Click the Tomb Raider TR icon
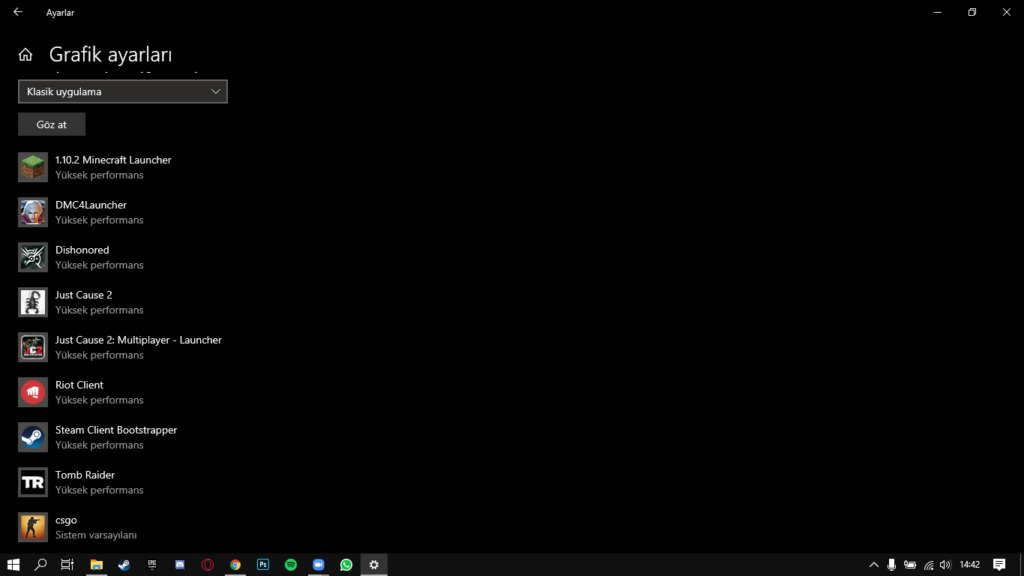The height and width of the screenshot is (576, 1024). click(x=33, y=482)
